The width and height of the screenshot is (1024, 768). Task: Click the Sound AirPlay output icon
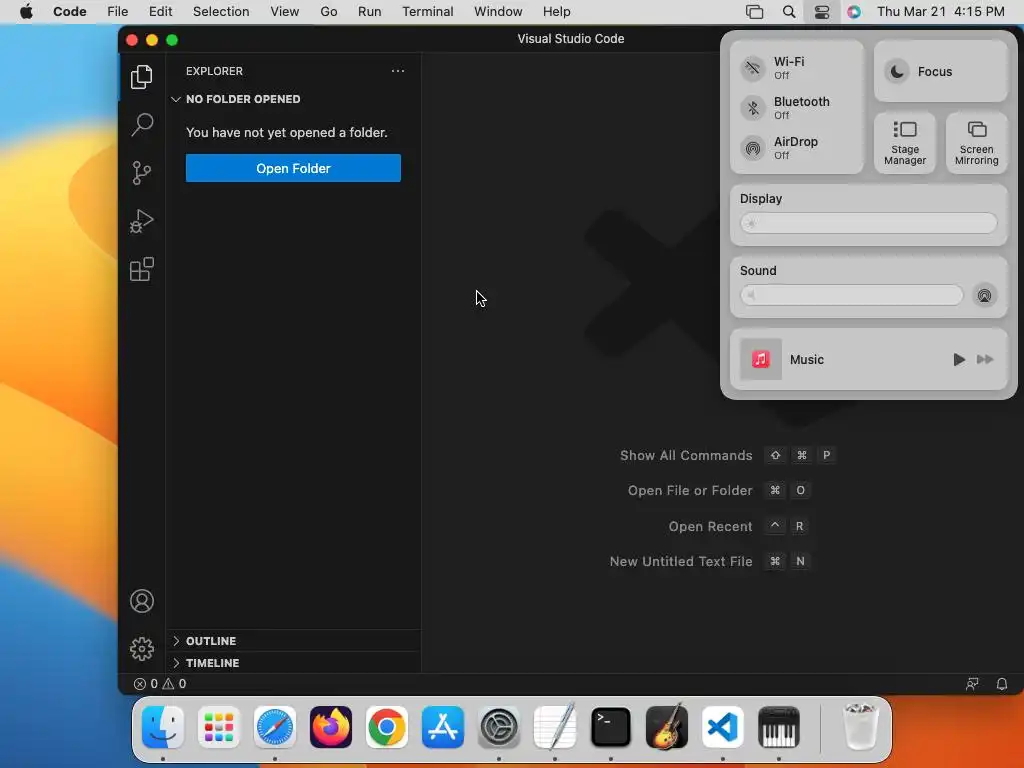point(984,295)
